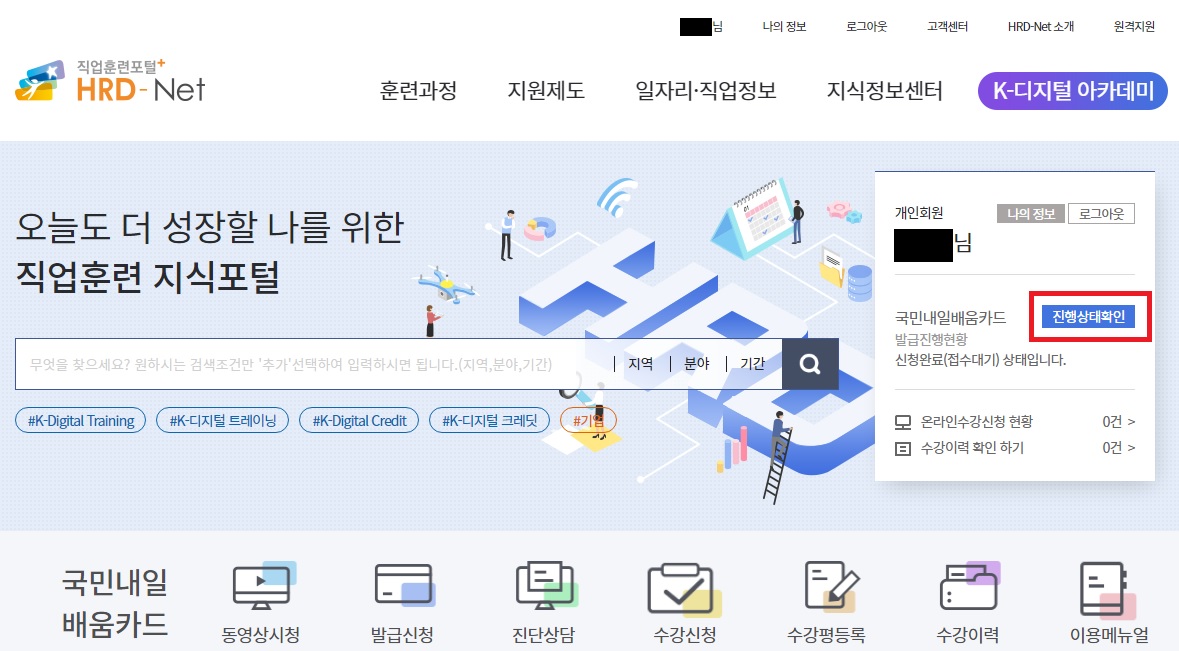Open the 동영상시청 icon

click(x=264, y=586)
